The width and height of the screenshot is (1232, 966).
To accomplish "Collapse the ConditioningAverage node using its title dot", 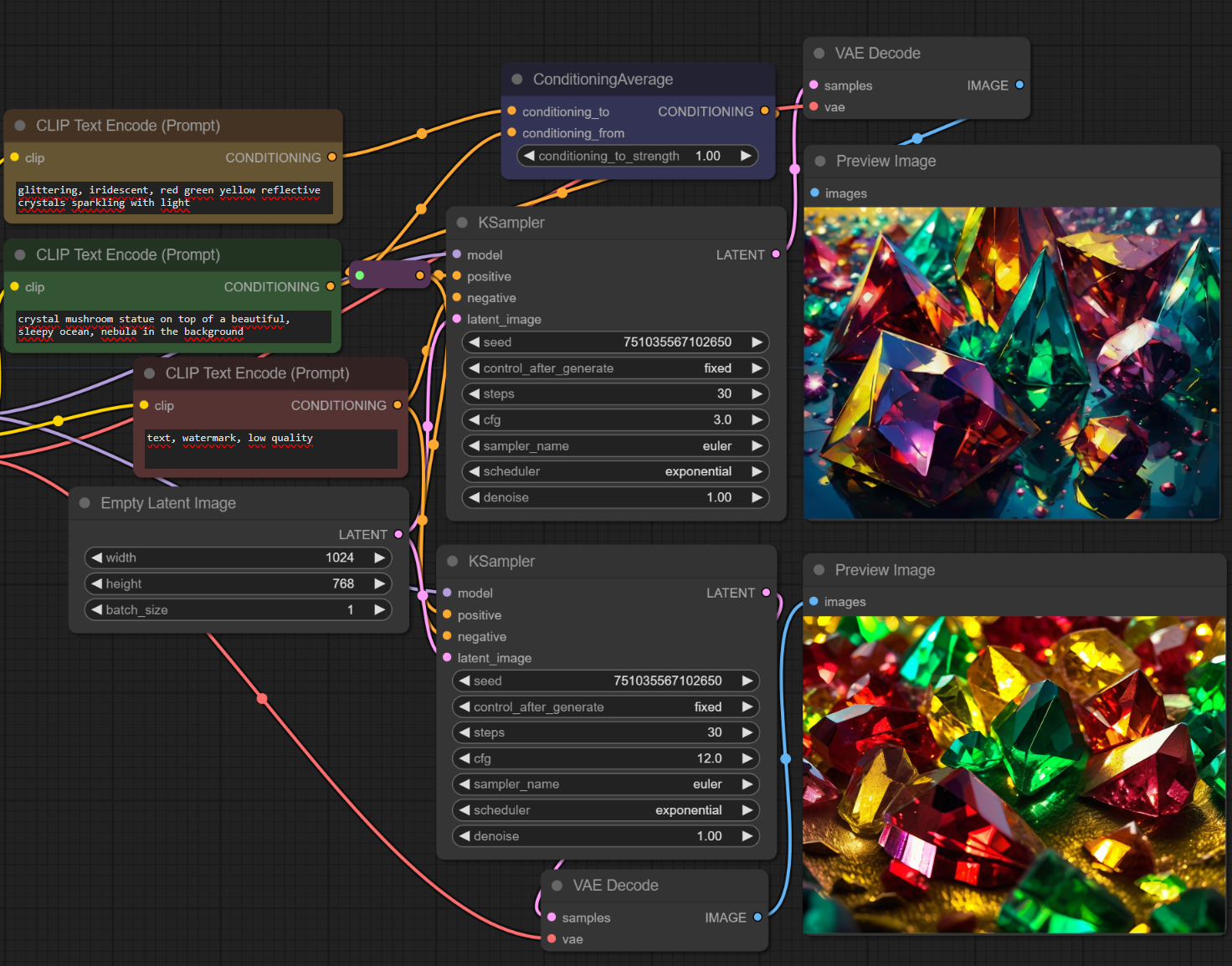I will pyautogui.click(x=517, y=80).
